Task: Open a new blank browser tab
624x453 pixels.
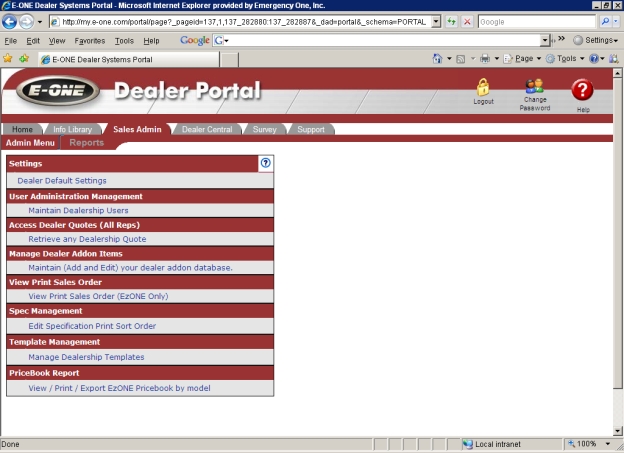Action: (230, 60)
